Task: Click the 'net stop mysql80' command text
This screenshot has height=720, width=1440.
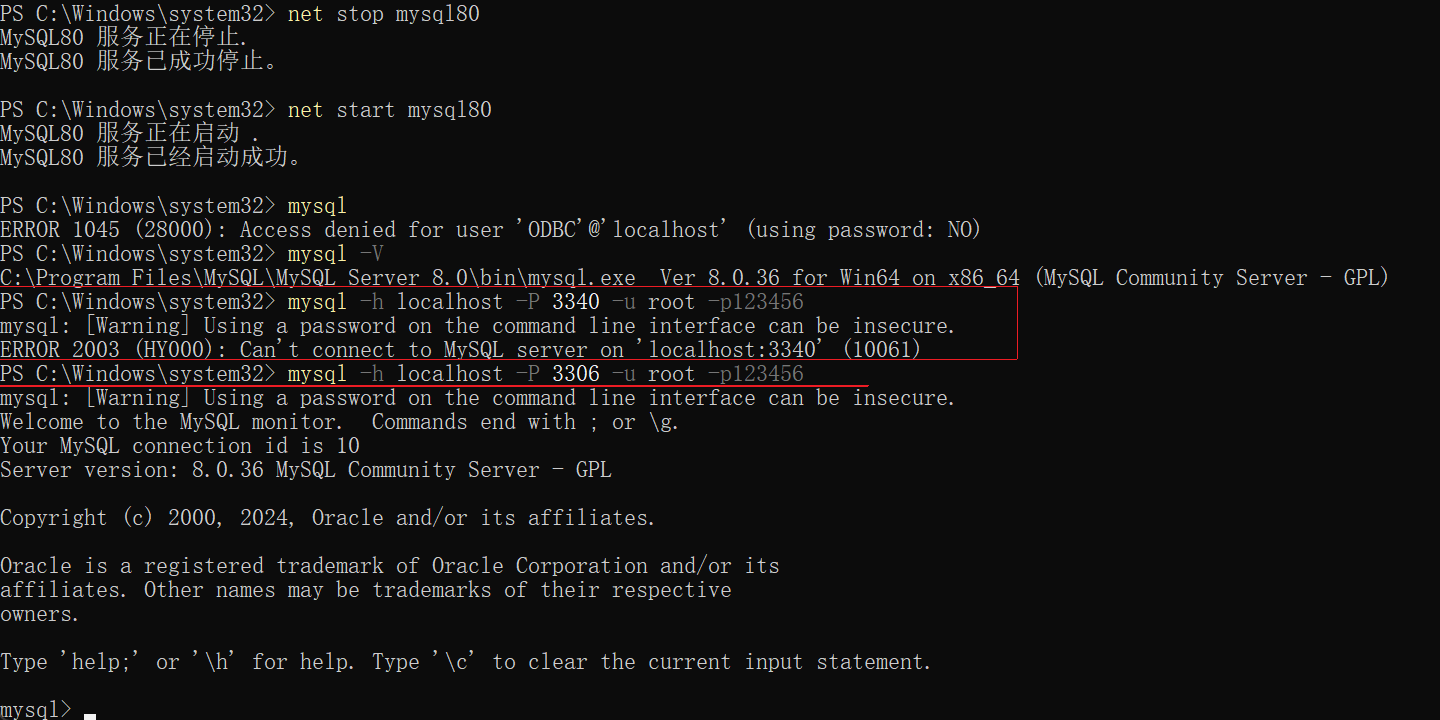Action: (x=383, y=14)
